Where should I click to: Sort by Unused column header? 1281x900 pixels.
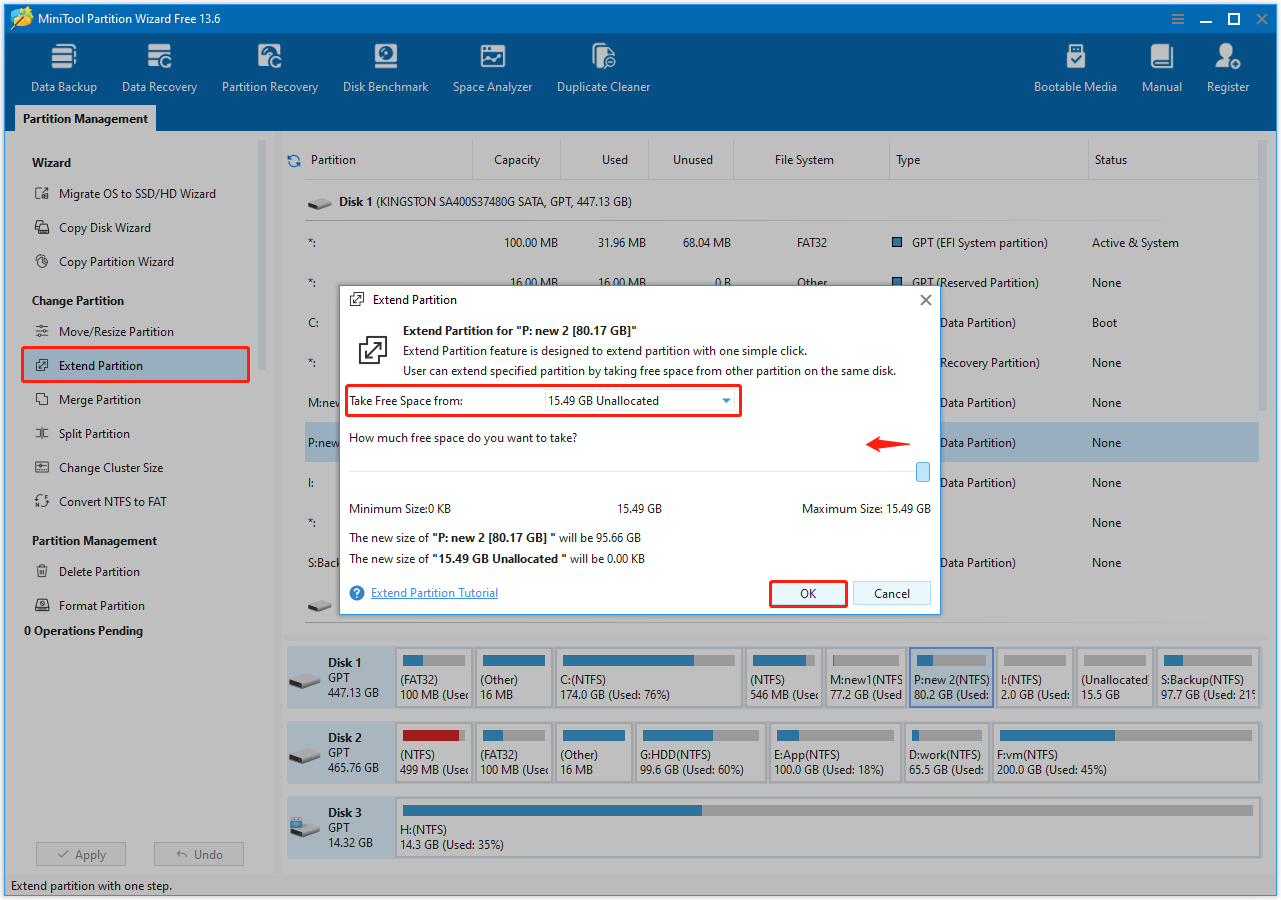(x=693, y=160)
